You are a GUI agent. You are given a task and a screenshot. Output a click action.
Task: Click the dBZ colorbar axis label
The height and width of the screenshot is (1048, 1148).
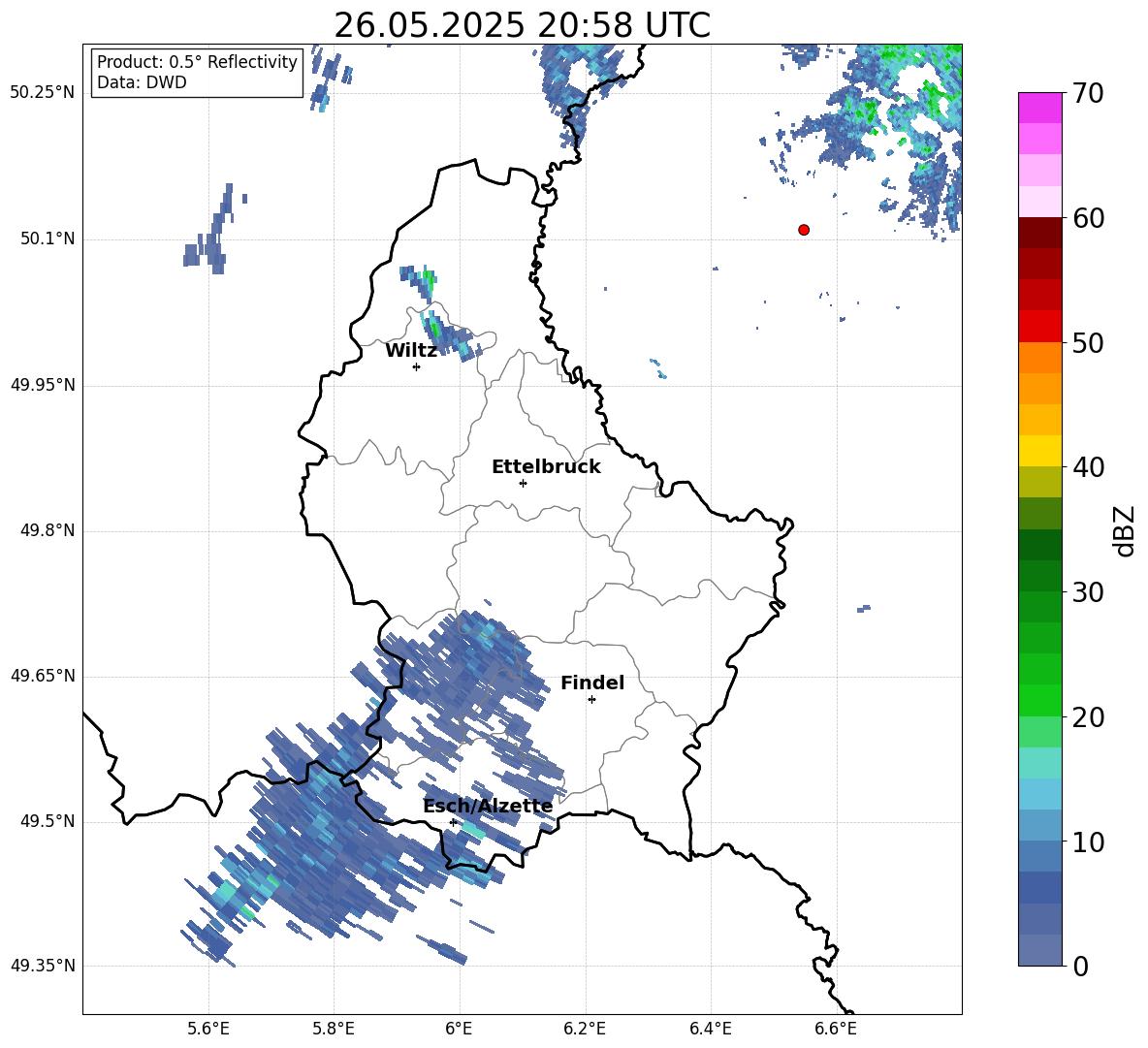(1125, 530)
